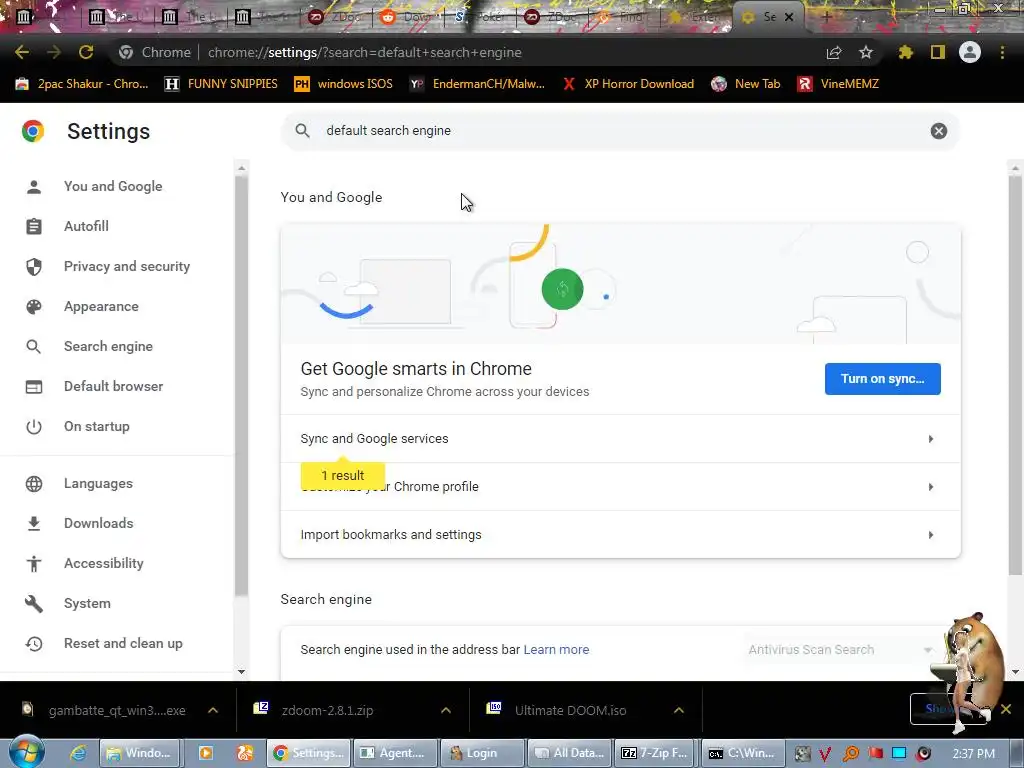Open Antivirus Scan Search dropdown
The image size is (1024, 768).
[x=840, y=650]
